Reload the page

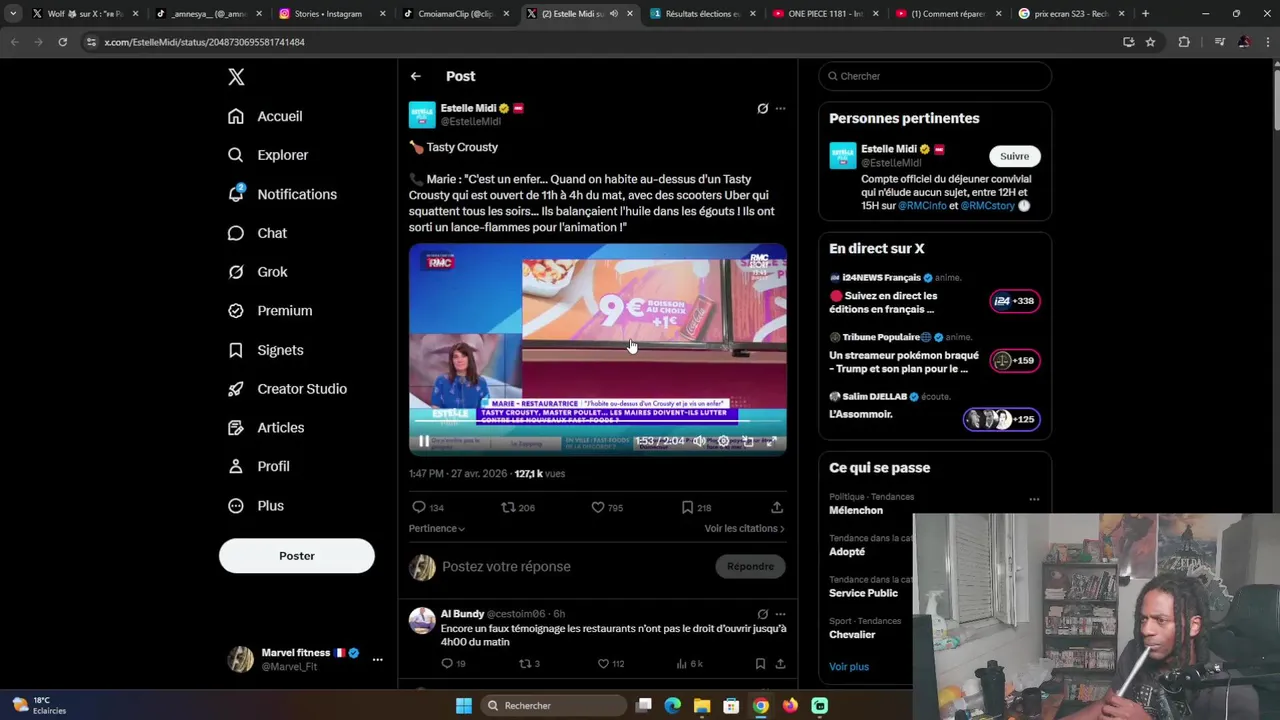(x=62, y=42)
